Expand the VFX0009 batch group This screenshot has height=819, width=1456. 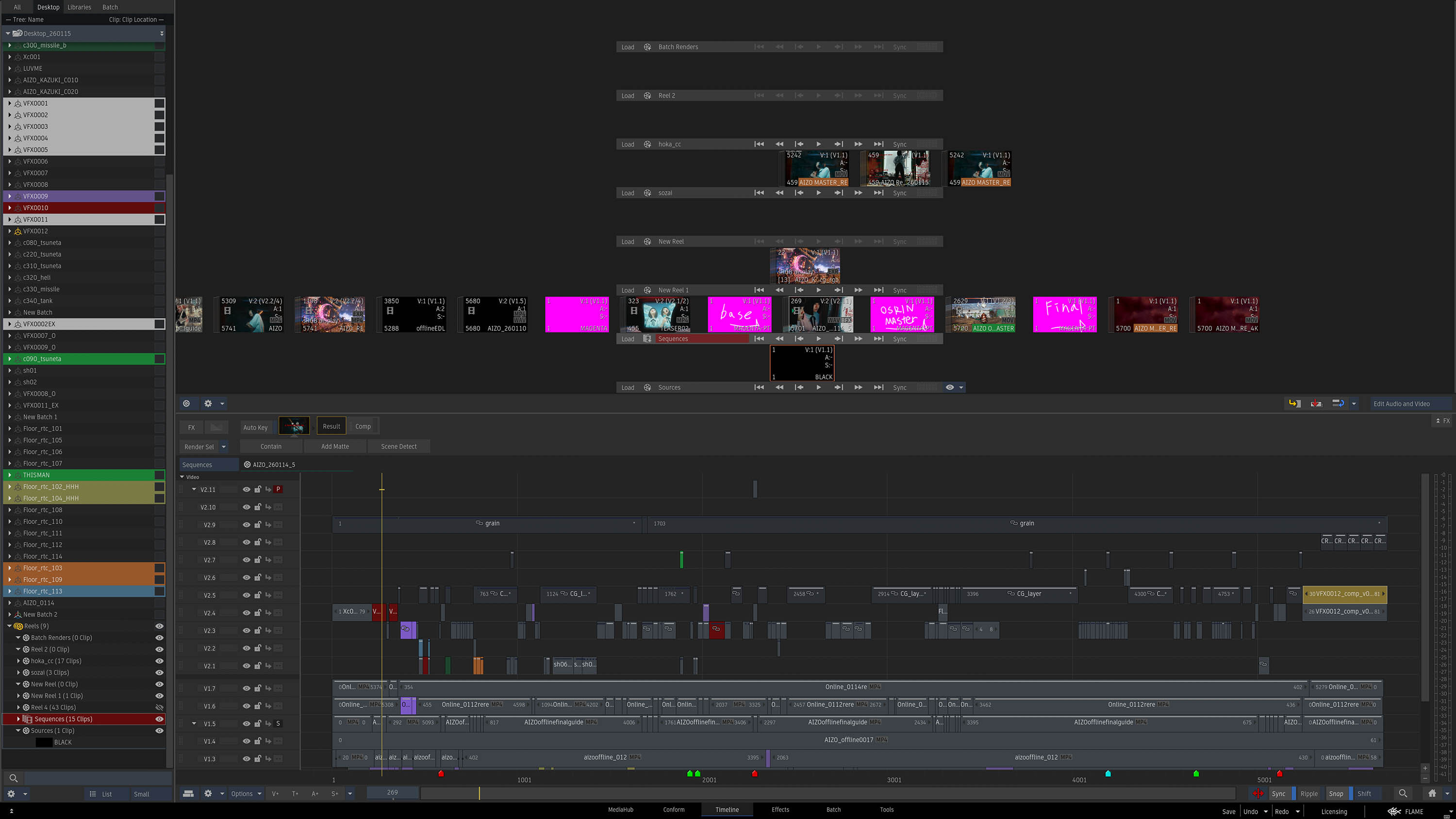tap(10, 196)
